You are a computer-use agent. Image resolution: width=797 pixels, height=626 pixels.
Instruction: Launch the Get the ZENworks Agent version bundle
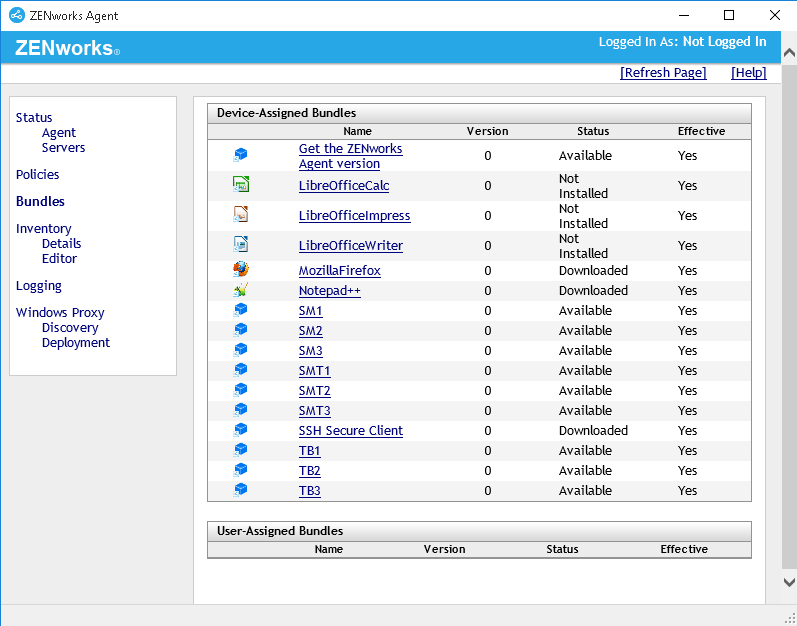coord(350,156)
